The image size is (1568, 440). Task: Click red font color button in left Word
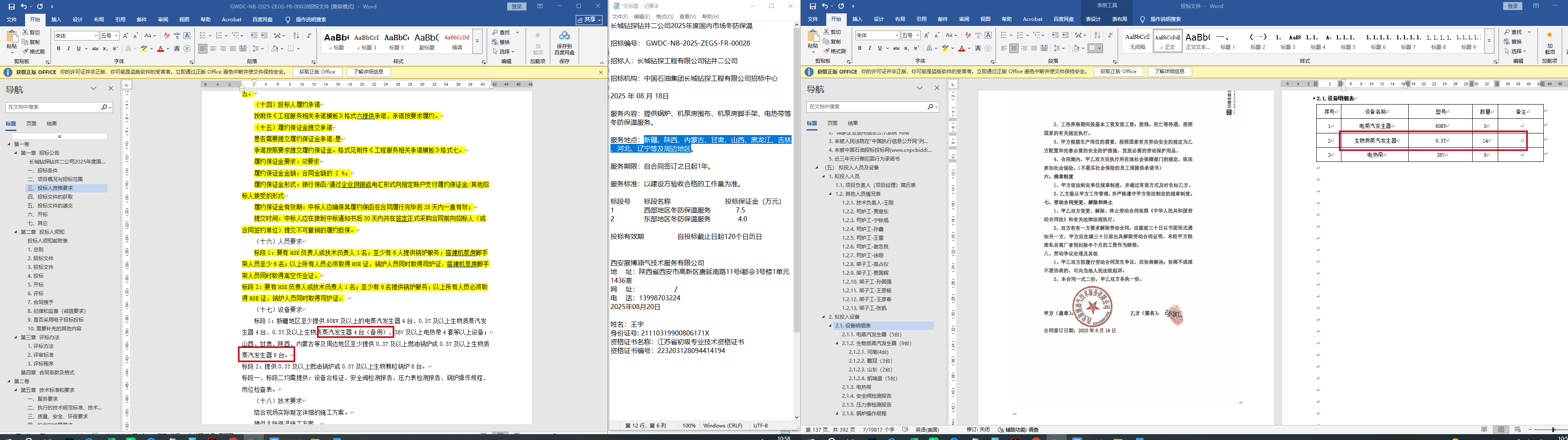click(160, 49)
